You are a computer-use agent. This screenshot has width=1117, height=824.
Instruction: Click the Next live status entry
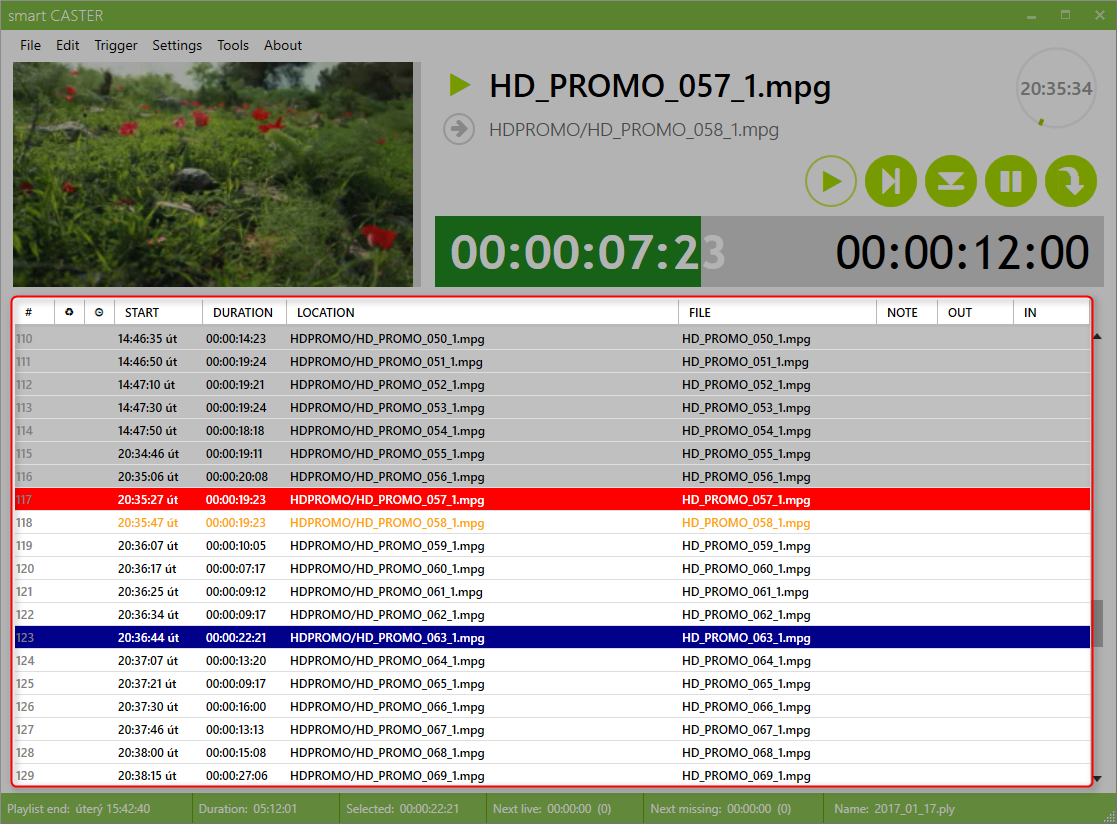coord(552,809)
